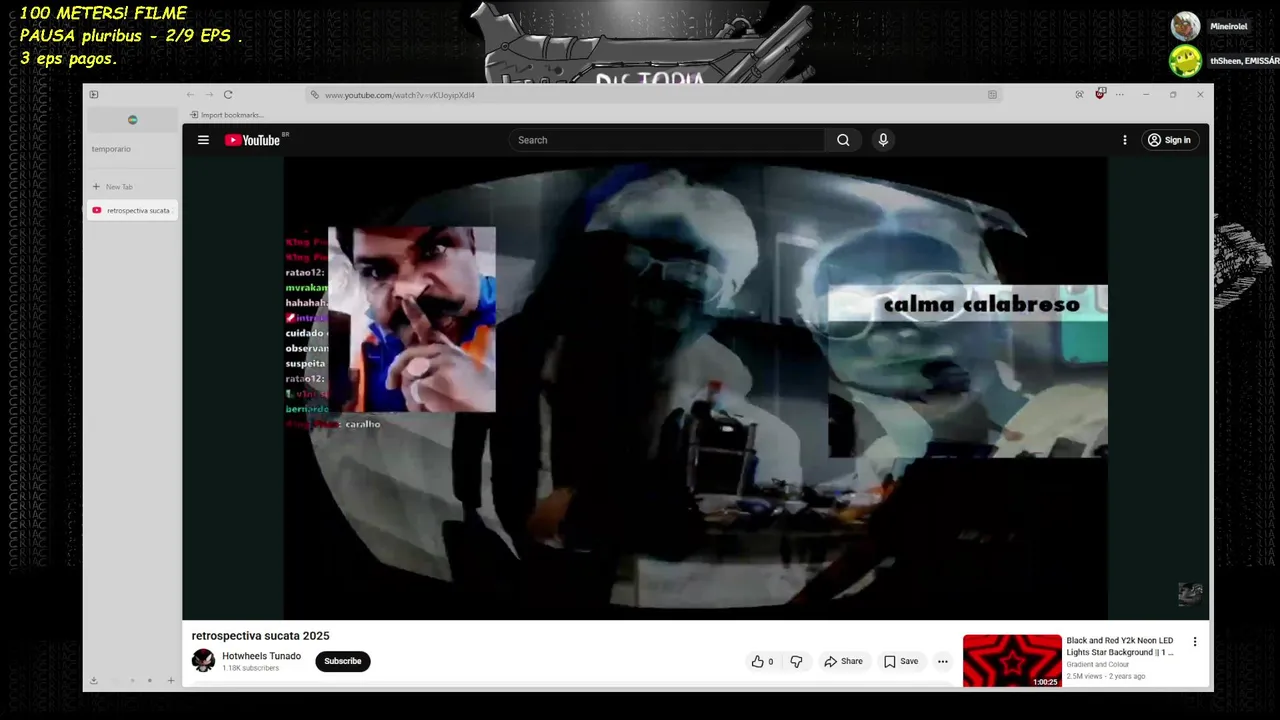Click the video title retrospectiva sucata 2025

pyautogui.click(x=261, y=636)
